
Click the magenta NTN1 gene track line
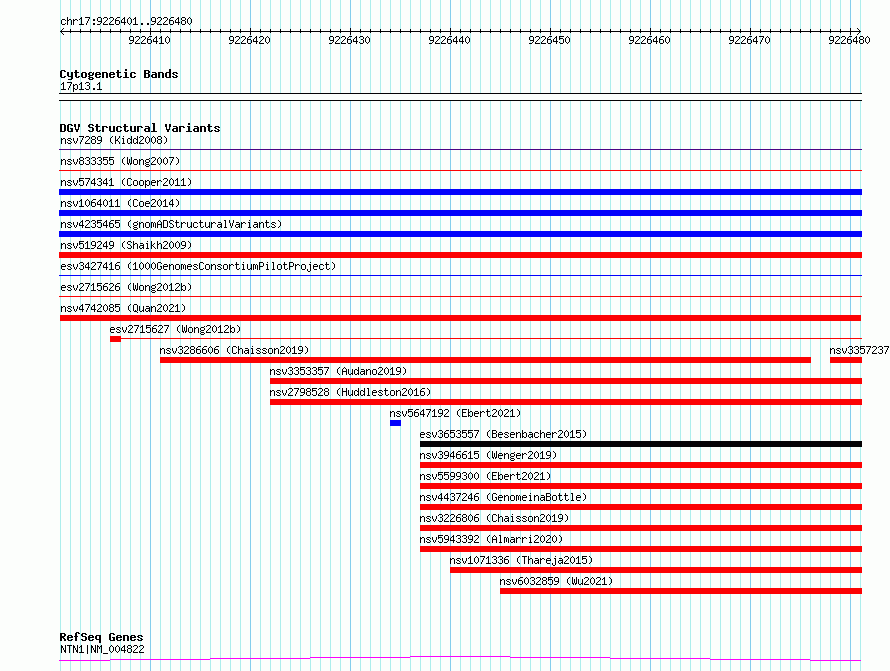tap(460, 659)
